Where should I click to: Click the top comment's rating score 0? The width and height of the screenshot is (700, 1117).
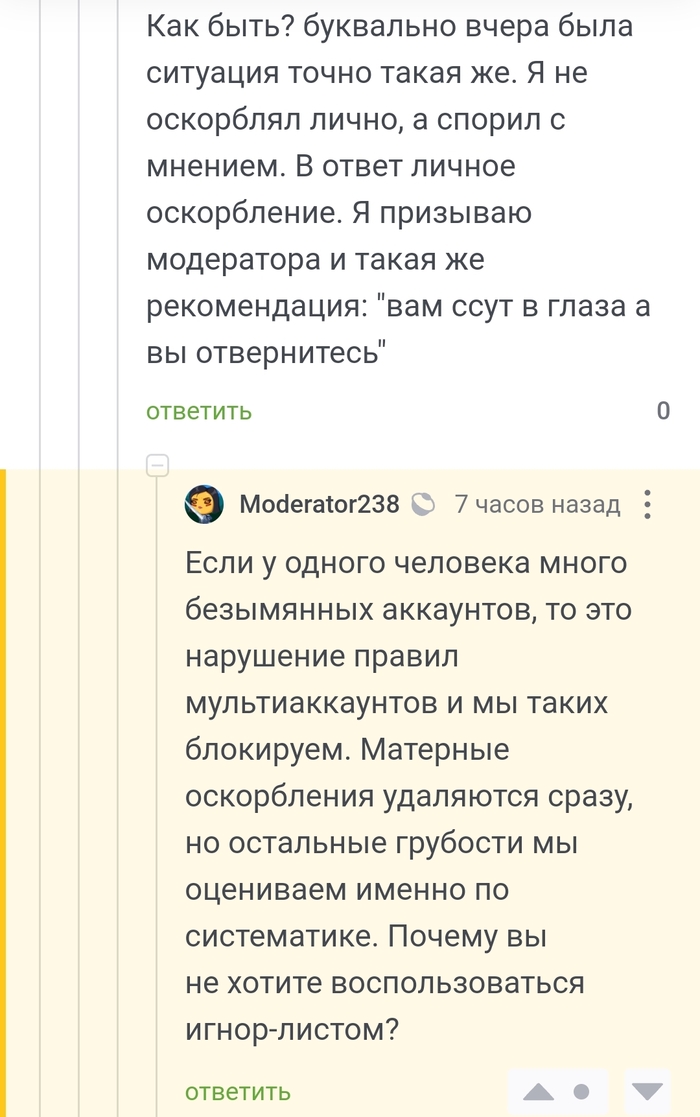click(663, 411)
